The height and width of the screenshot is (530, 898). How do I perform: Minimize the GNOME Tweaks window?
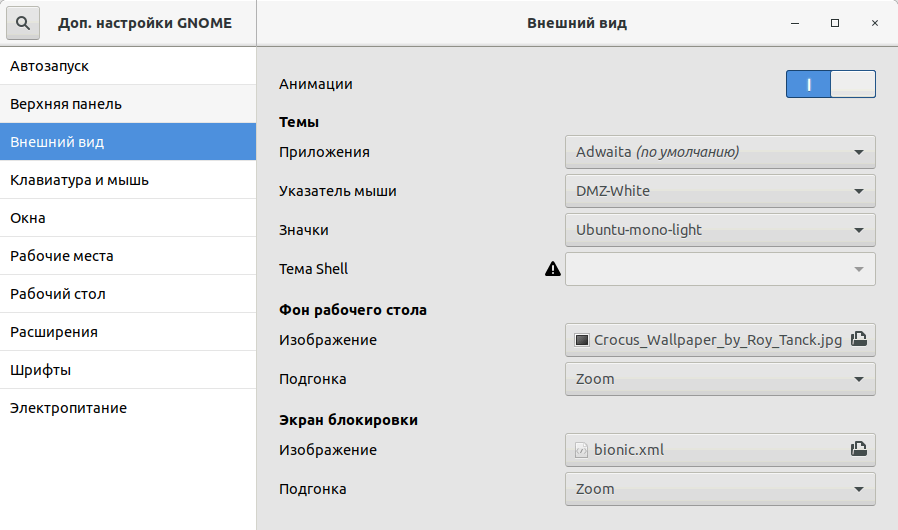pyautogui.click(x=795, y=23)
